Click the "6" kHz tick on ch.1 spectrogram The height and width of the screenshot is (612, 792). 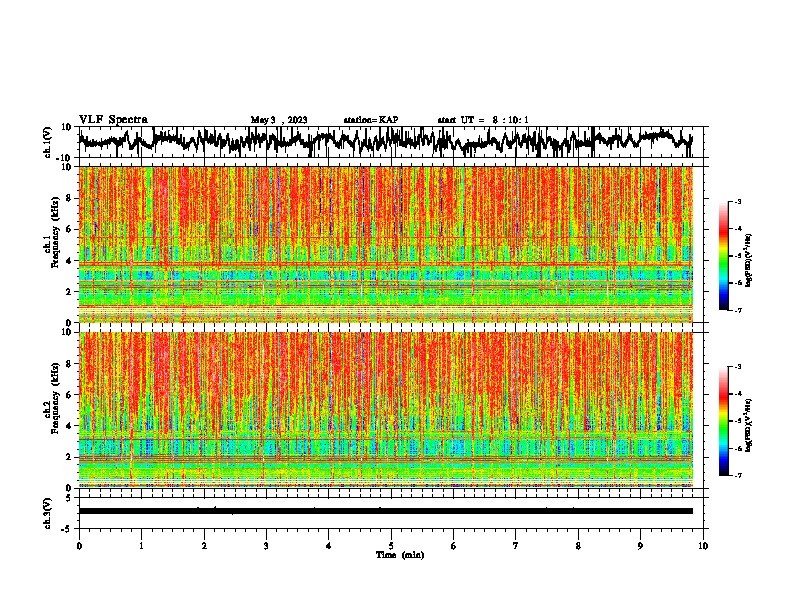(x=69, y=229)
